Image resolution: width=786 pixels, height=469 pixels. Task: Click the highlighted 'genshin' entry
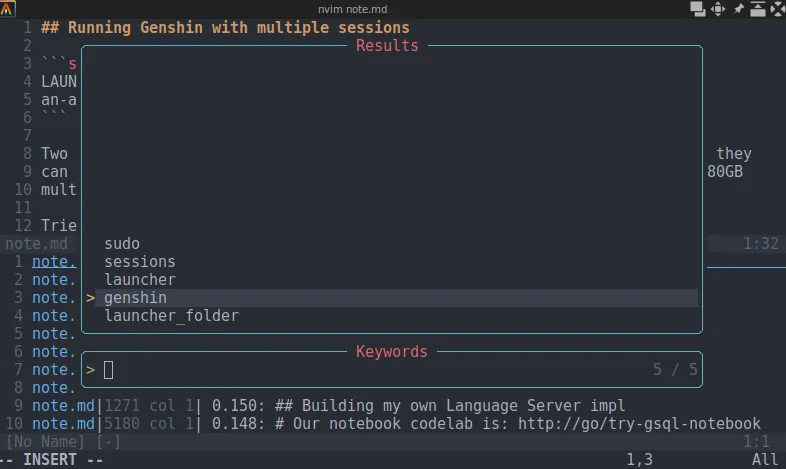click(135, 298)
